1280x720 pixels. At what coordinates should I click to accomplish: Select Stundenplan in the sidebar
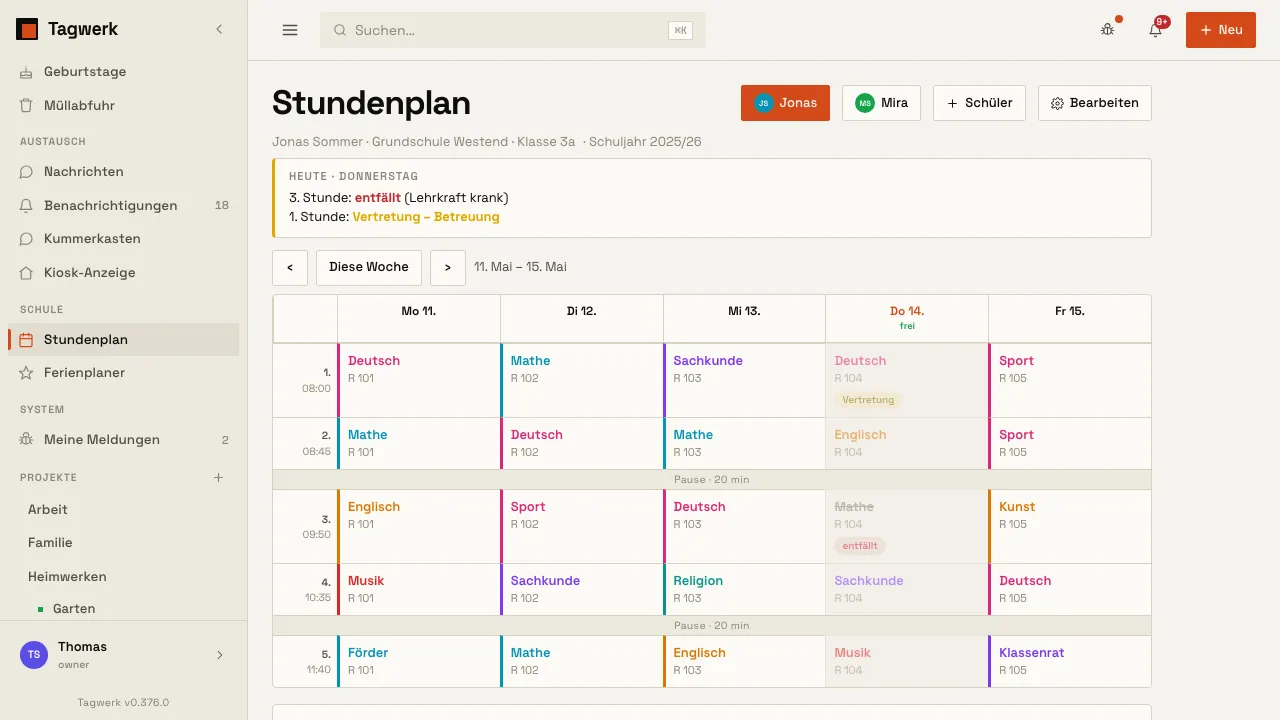click(x=124, y=340)
